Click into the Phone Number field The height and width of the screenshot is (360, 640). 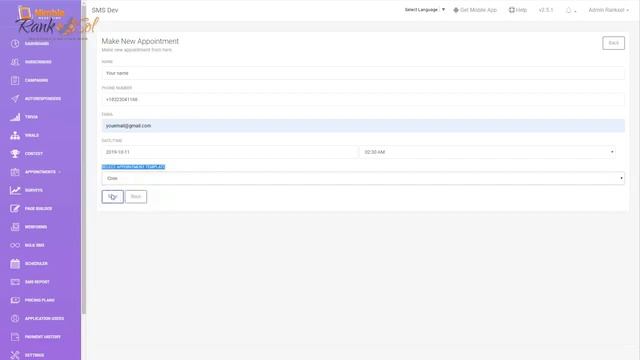point(363,100)
